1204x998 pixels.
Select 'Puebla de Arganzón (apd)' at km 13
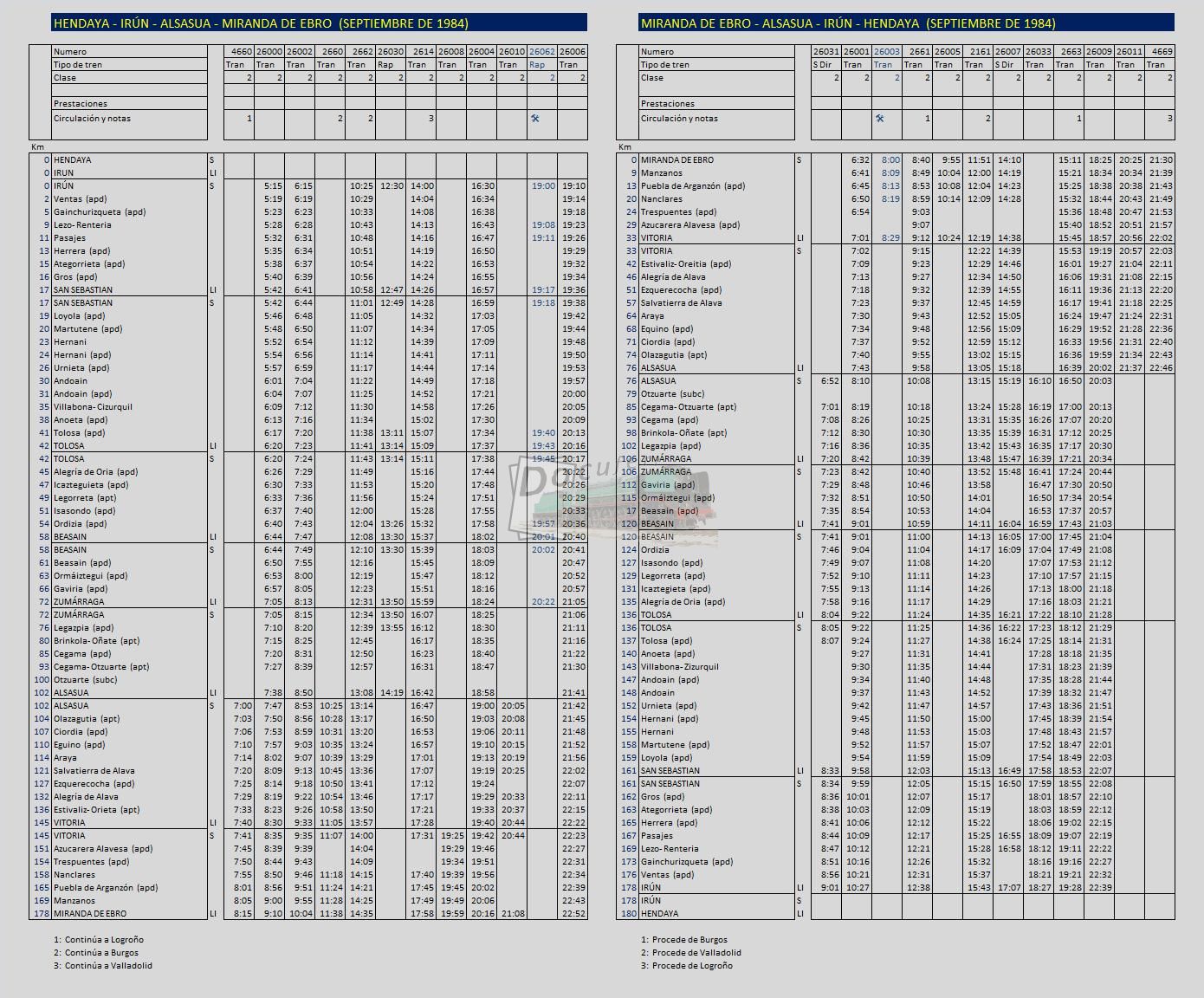[693, 186]
